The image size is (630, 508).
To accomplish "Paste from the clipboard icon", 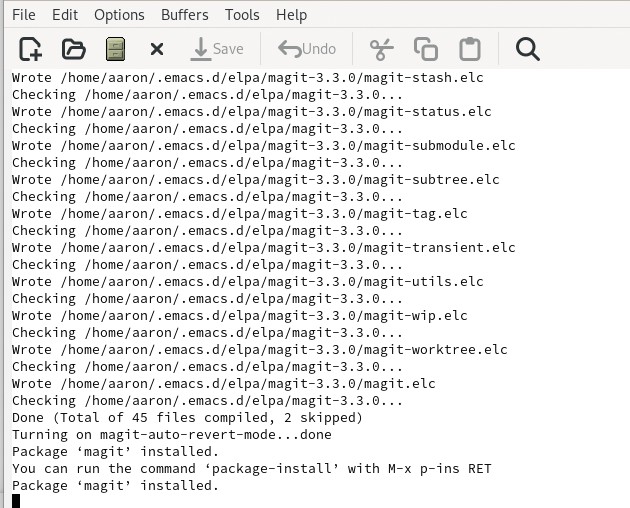I will pos(470,49).
